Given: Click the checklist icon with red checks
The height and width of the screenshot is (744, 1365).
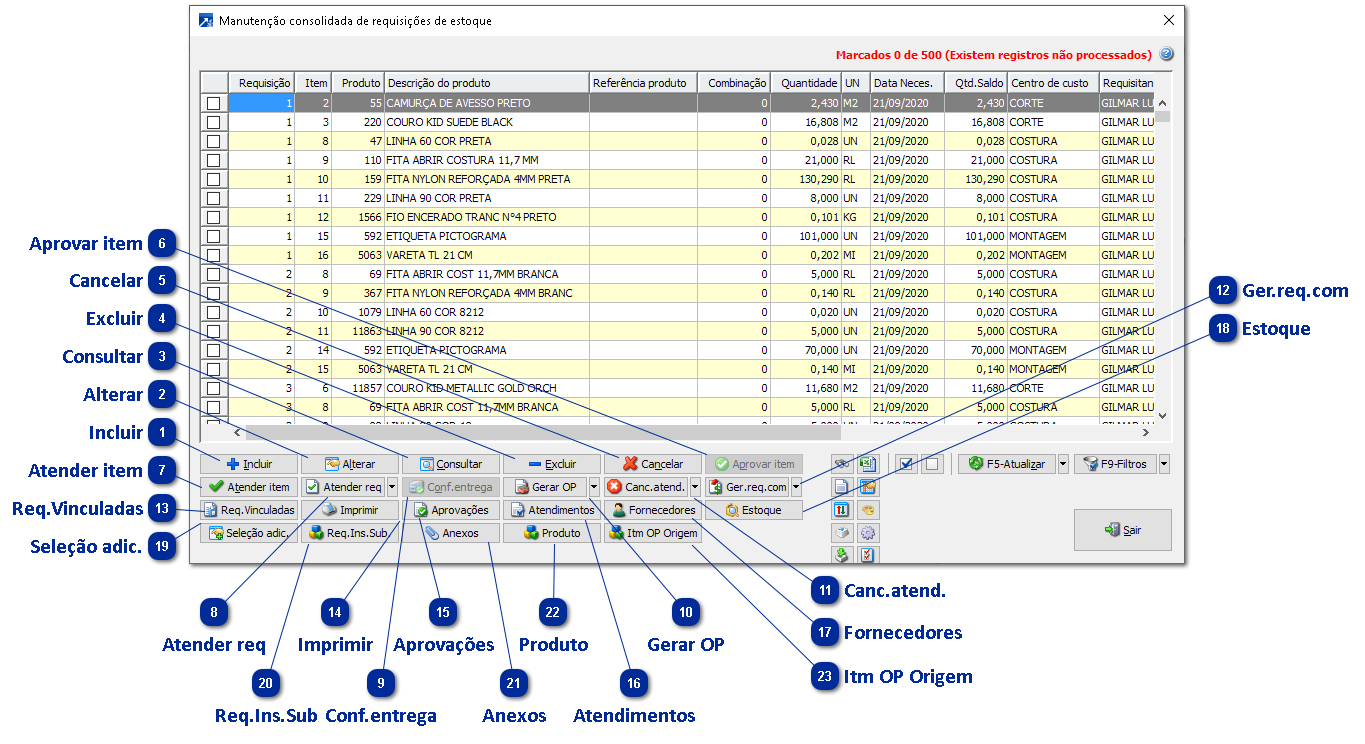Looking at the screenshot, I should [x=867, y=555].
